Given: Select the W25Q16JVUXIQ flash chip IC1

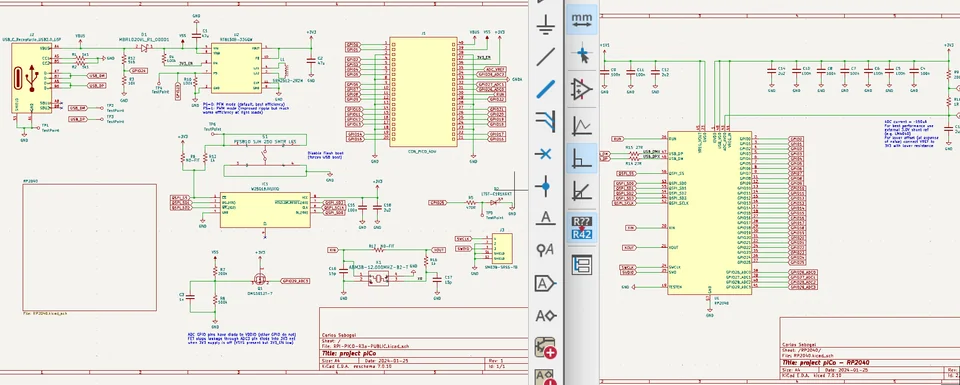Looking at the screenshot, I should [x=264, y=209].
